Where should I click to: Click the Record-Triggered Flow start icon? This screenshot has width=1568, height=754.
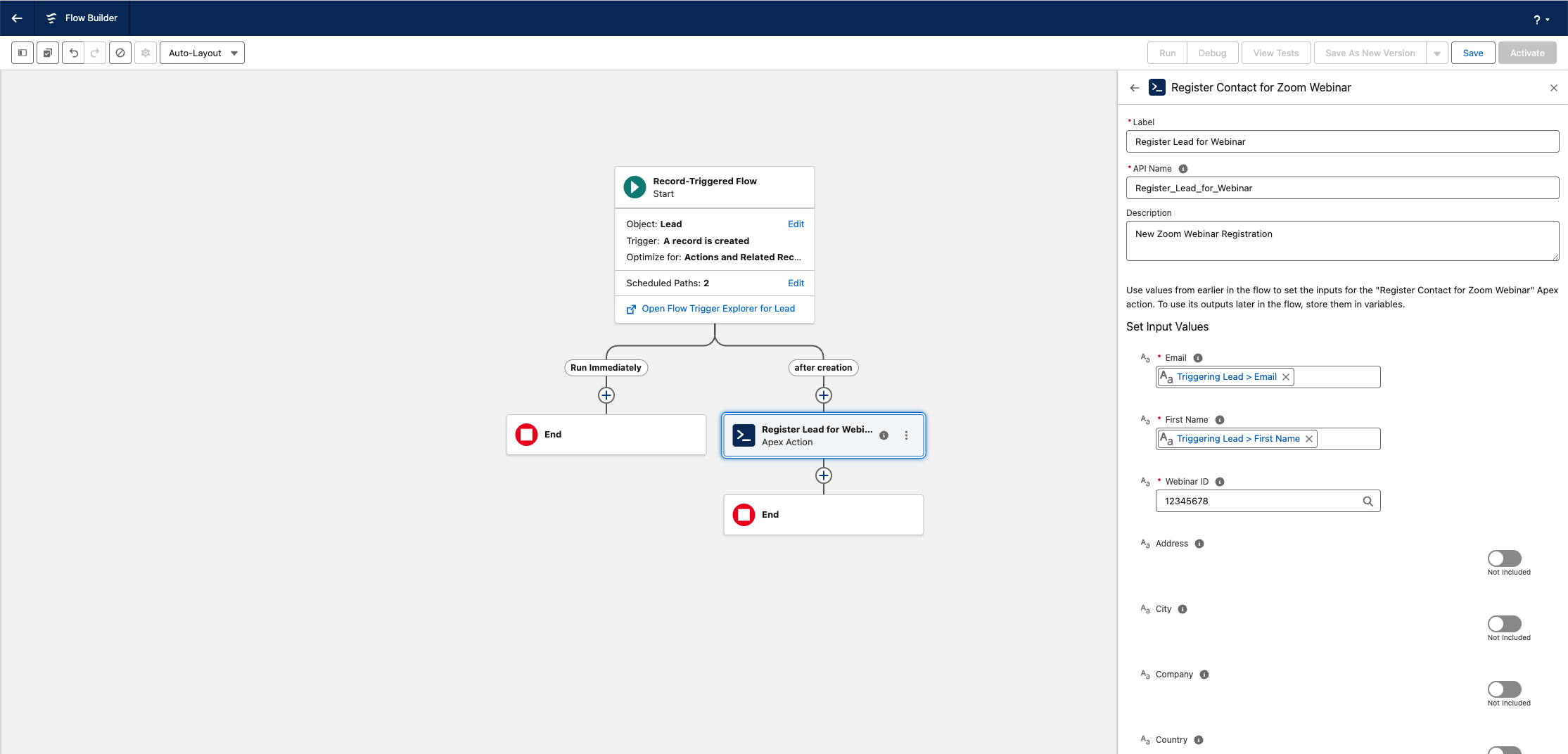635,187
